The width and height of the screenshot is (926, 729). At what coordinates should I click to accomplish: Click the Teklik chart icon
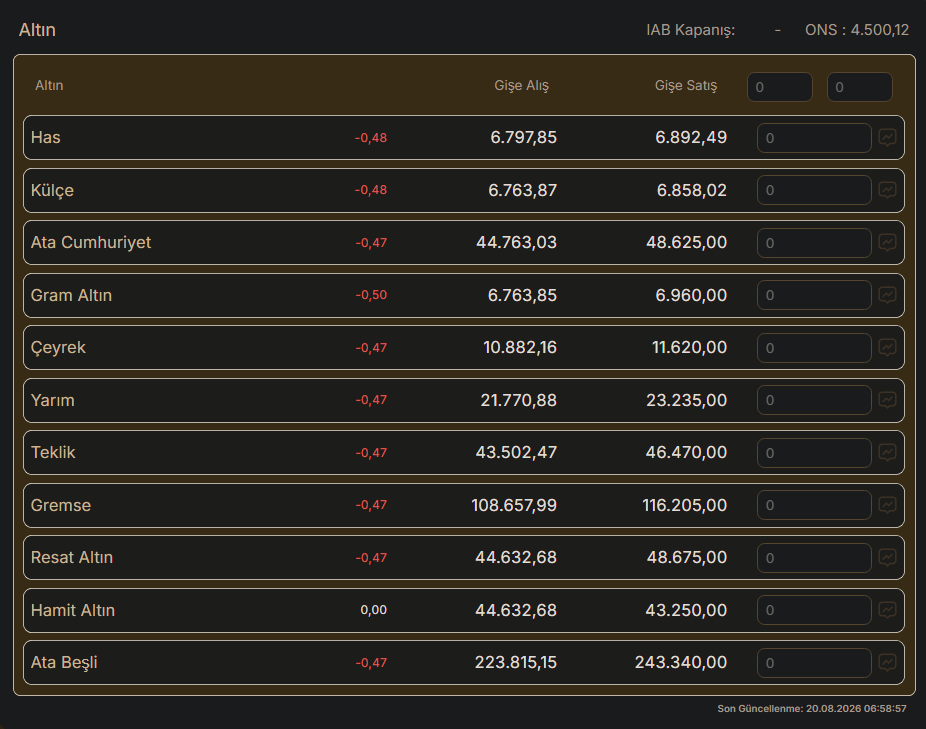(x=887, y=453)
